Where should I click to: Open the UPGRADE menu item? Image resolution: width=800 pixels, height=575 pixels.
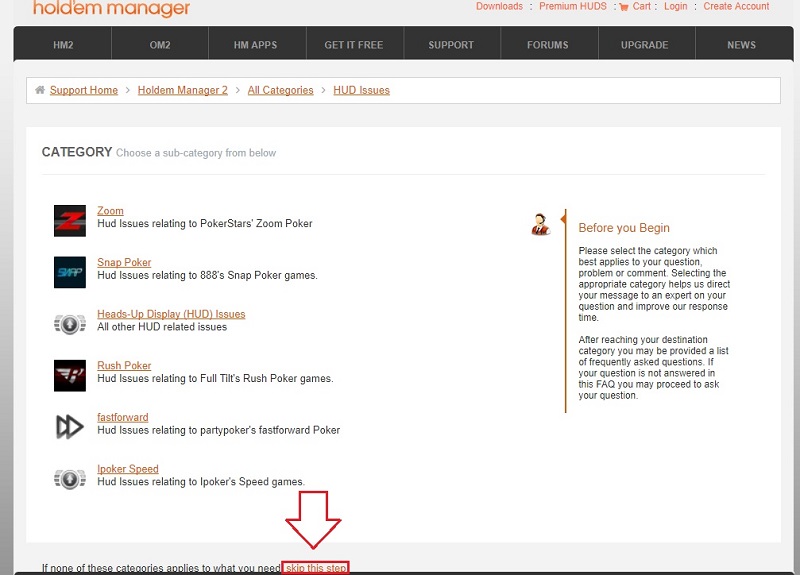pyautogui.click(x=644, y=45)
